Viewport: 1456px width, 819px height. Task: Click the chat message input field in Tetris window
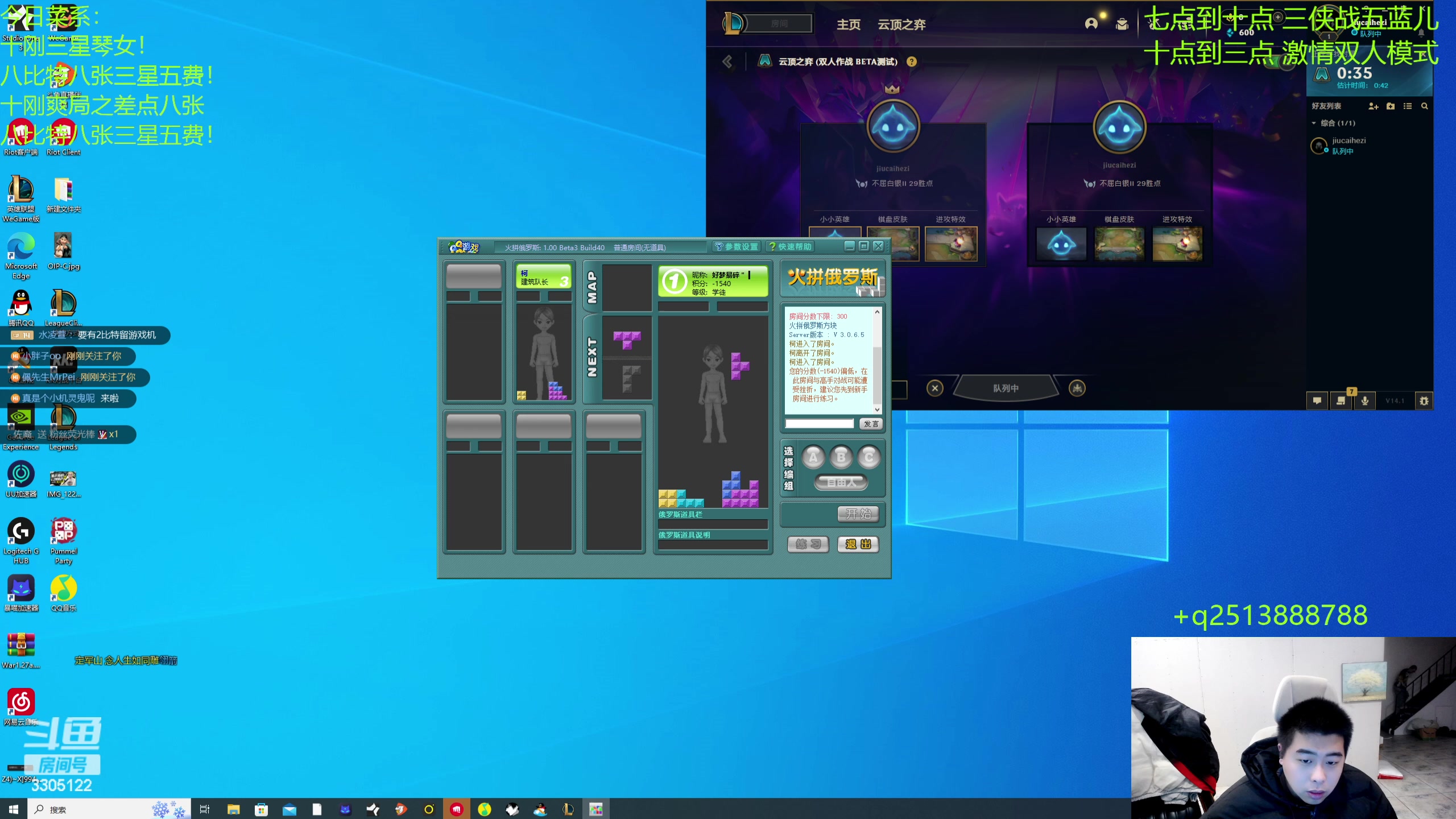(820, 424)
